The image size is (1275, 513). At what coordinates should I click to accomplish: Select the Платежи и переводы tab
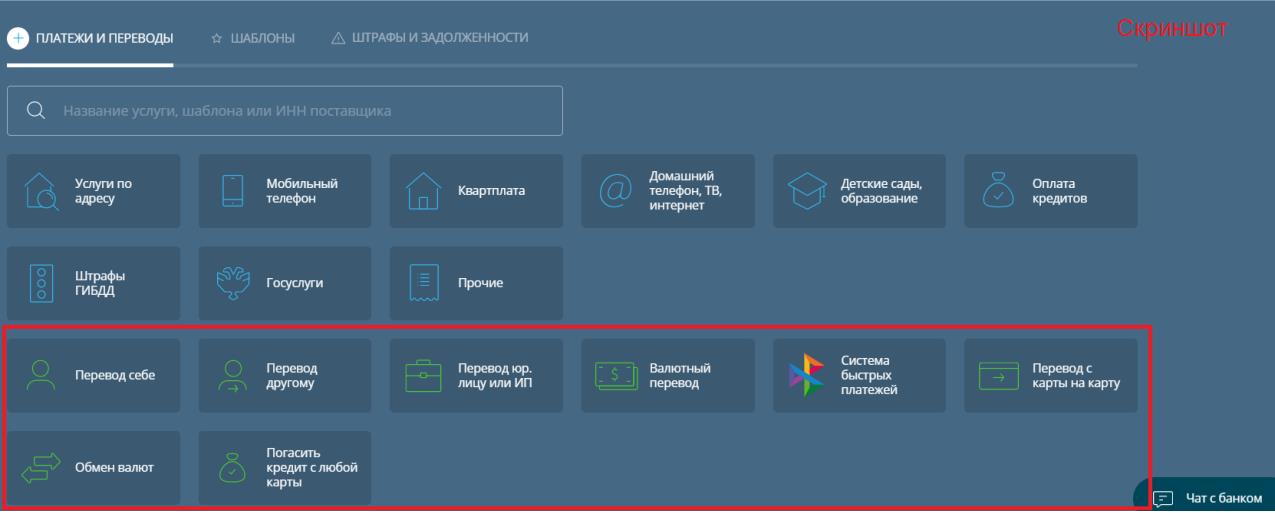tap(91, 38)
